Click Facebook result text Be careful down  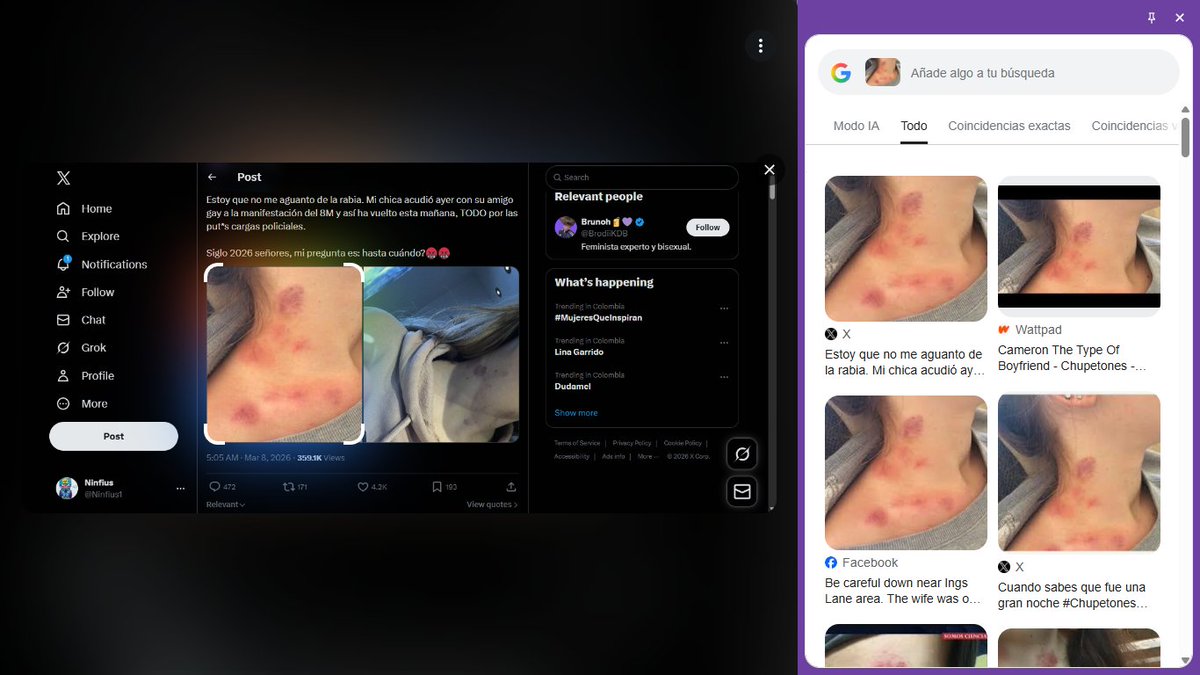click(903, 591)
